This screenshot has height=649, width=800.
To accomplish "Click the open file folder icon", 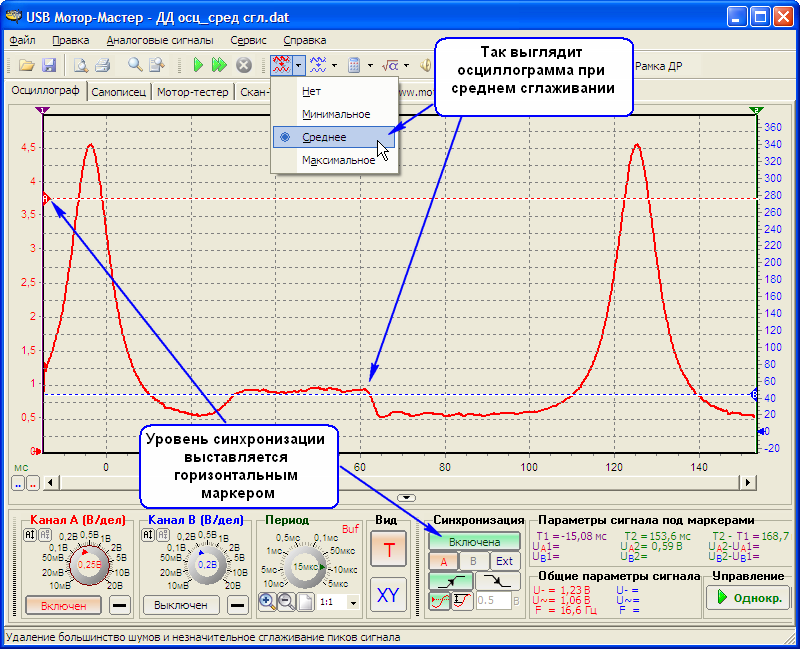I will pos(24,65).
